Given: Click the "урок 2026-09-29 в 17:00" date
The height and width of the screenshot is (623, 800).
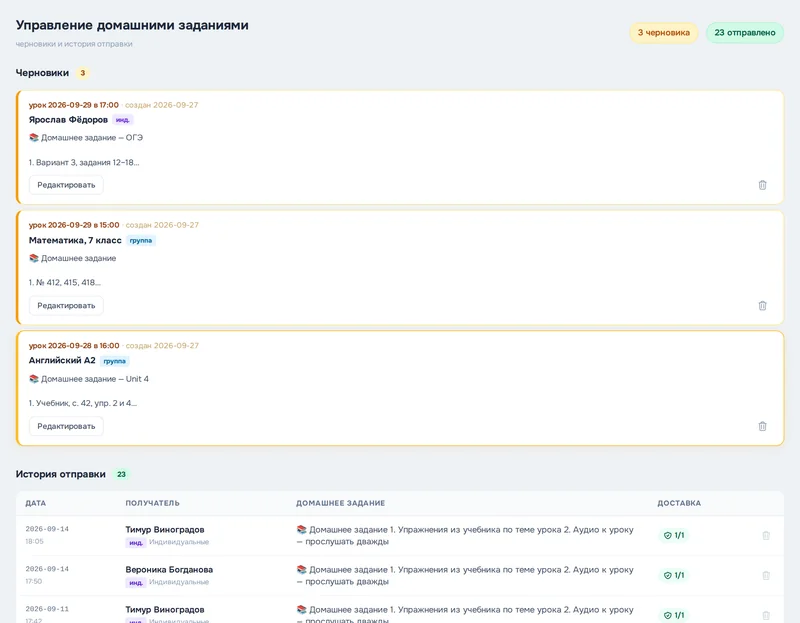Looking at the screenshot, I should pos(73,105).
